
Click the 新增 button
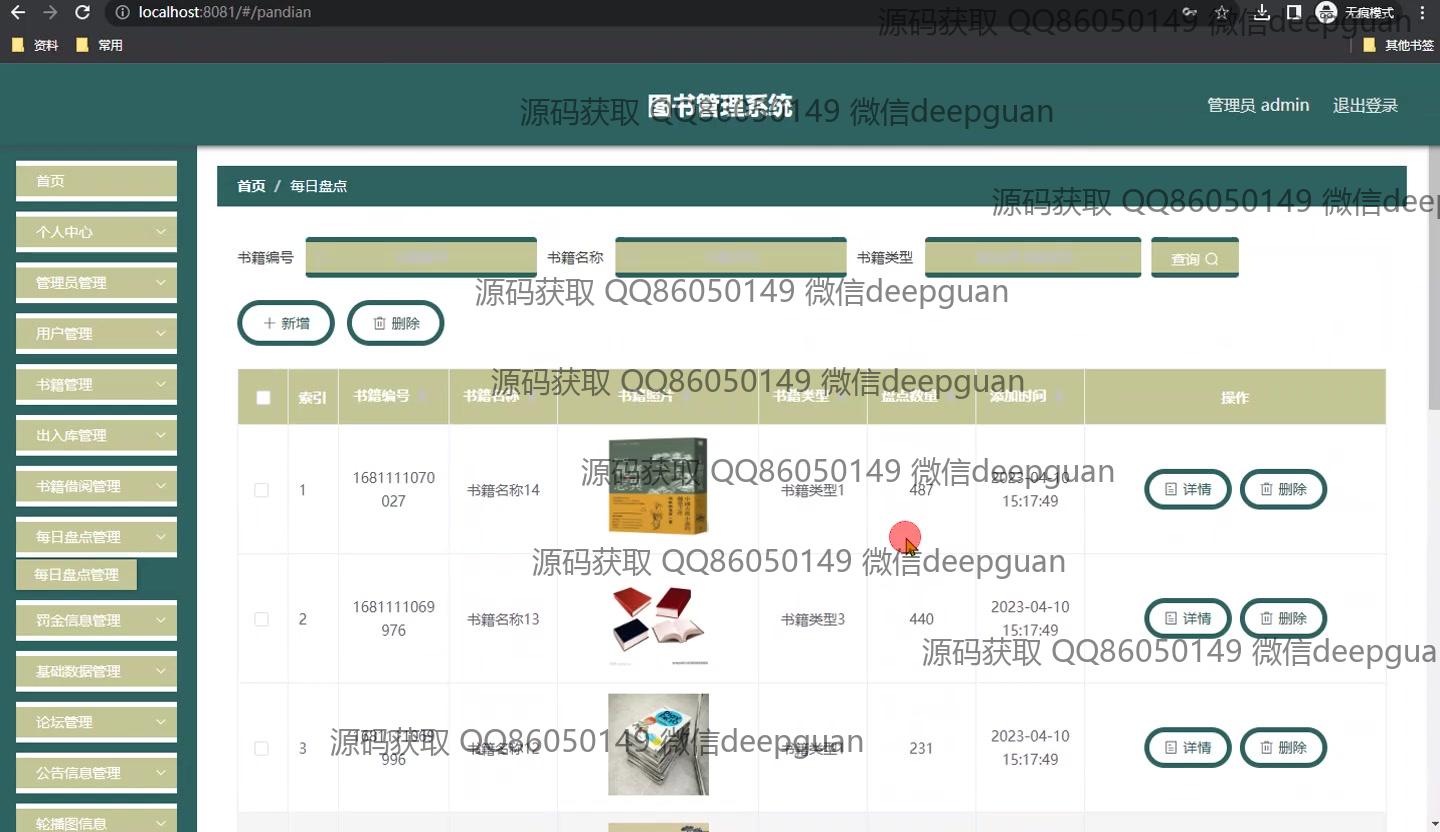(286, 323)
